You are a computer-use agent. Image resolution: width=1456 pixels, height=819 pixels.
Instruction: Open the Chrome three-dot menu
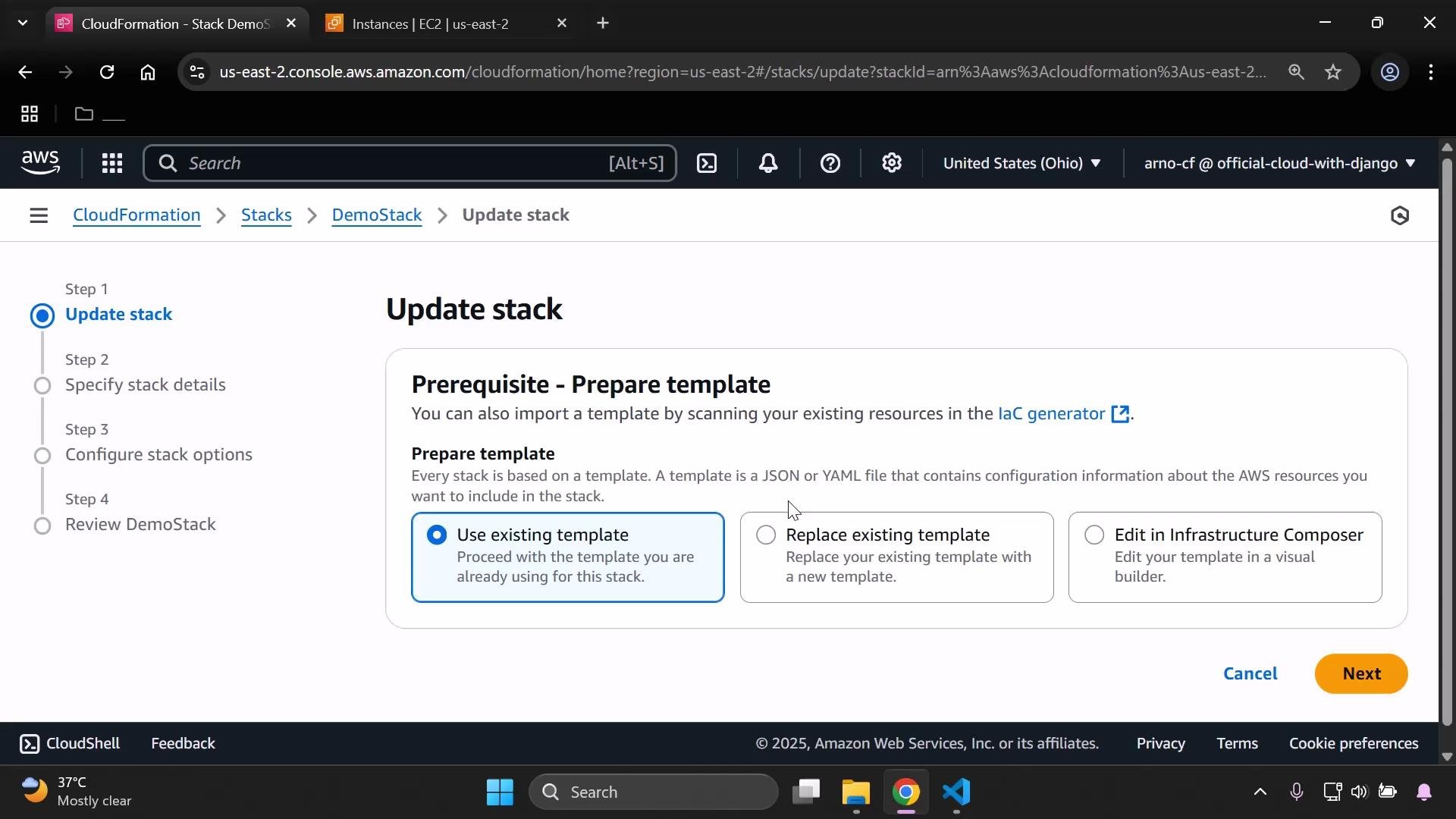tap(1430, 72)
